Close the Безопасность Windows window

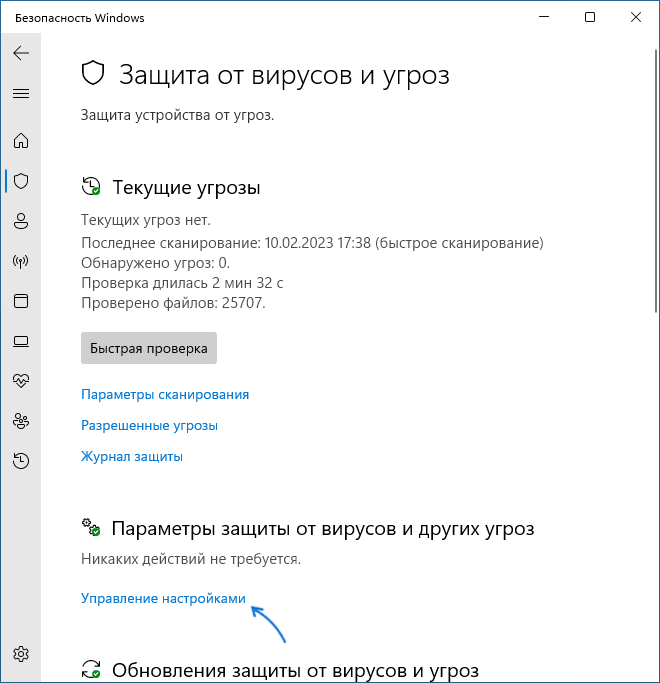click(x=636, y=17)
